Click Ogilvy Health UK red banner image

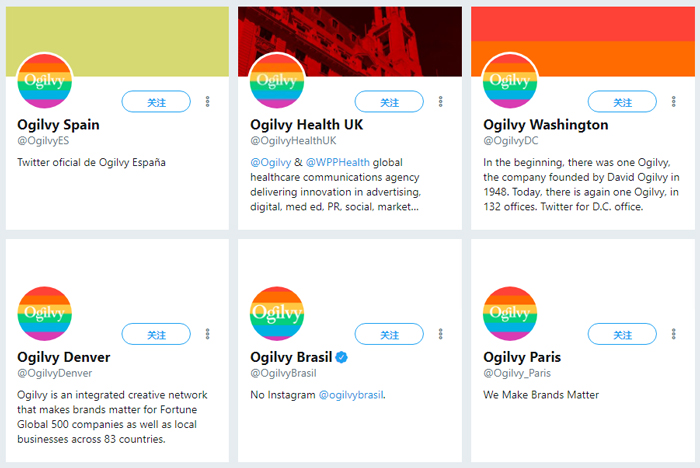(350, 42)
